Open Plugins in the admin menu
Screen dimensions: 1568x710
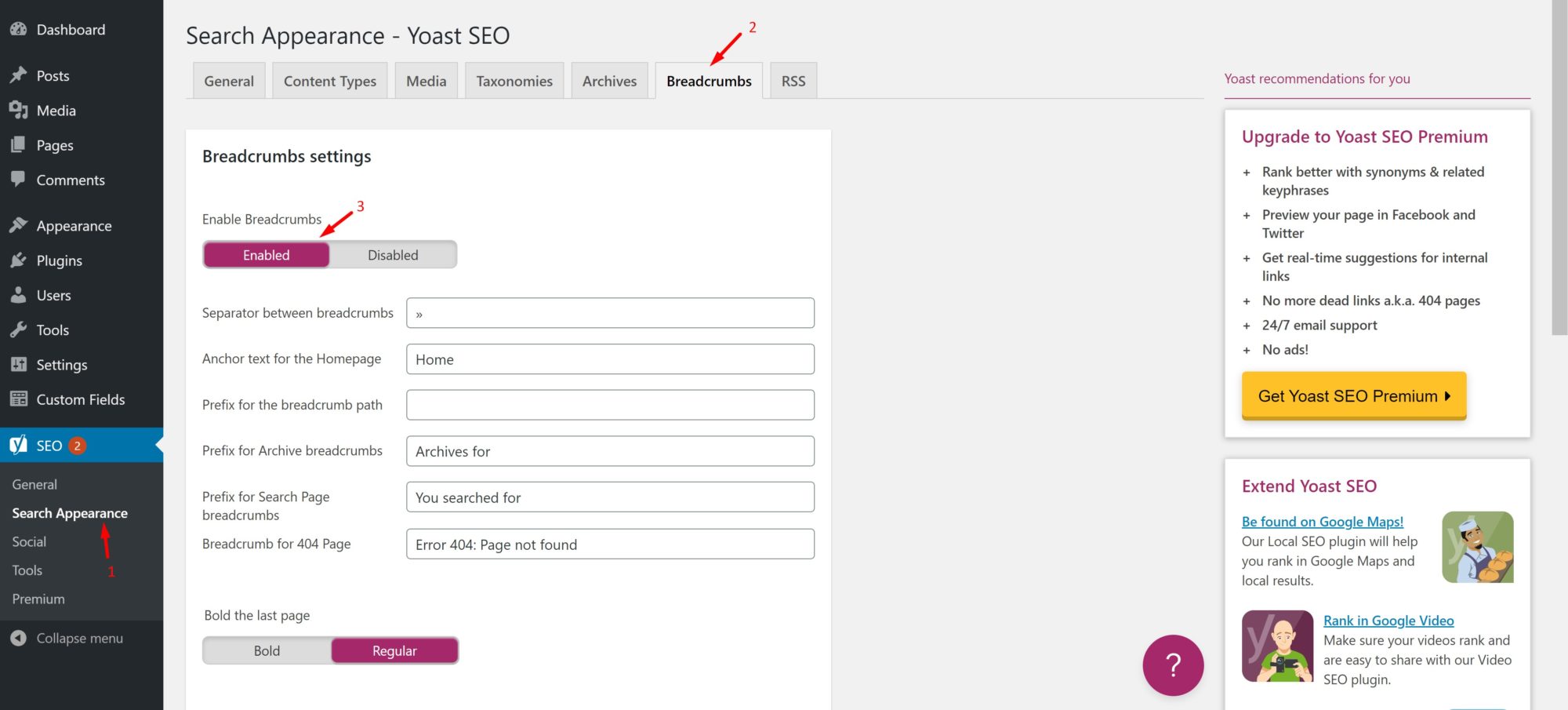pos(82,260)
